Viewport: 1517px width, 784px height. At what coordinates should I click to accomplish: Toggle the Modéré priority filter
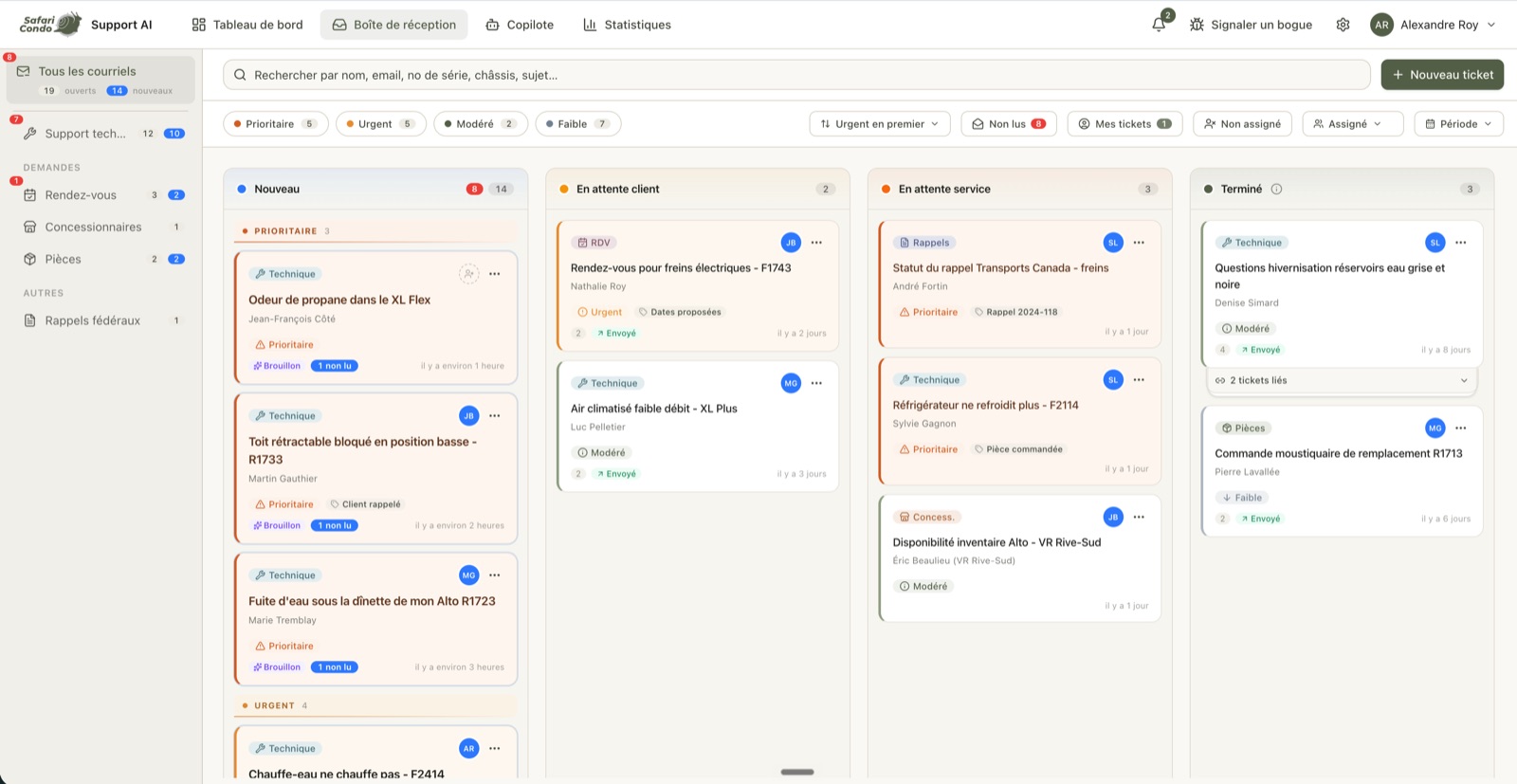(481, 124)
